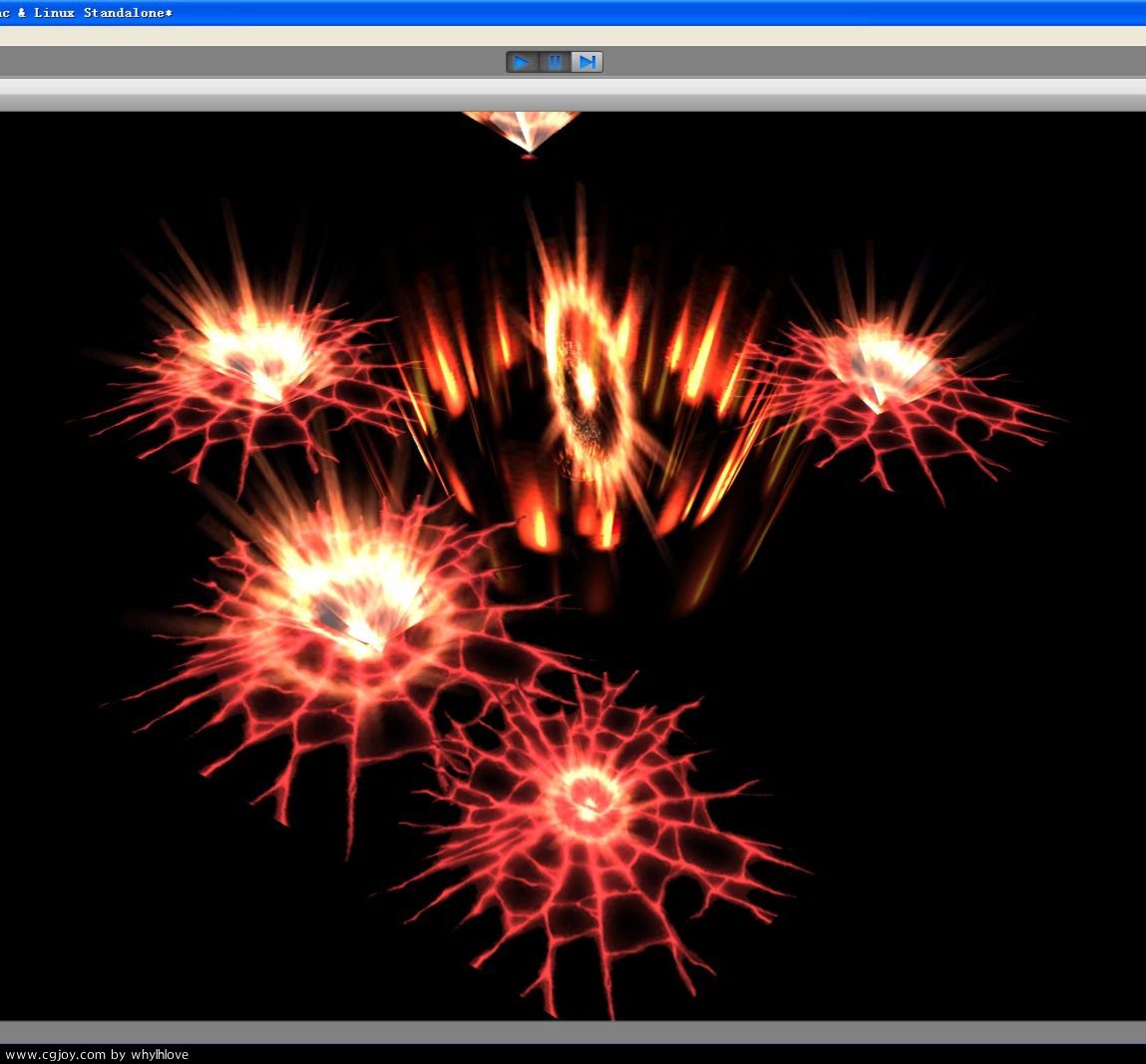1146x1064 pixels.
Task: Select the diamond crystal at the top of the game view
Action: tap(525, 130)
